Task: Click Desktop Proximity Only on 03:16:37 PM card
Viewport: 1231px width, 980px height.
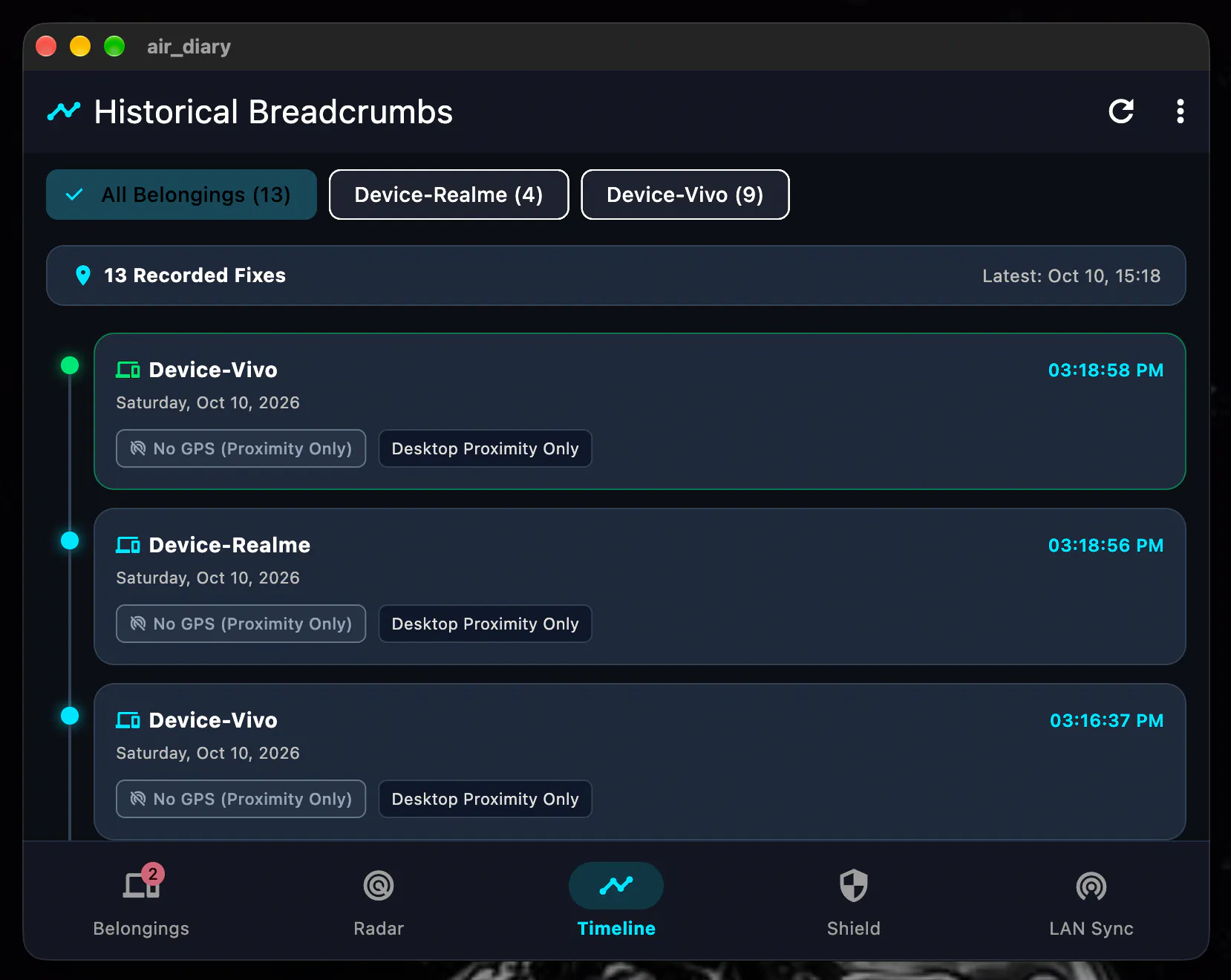Action: tap(486, 799)
